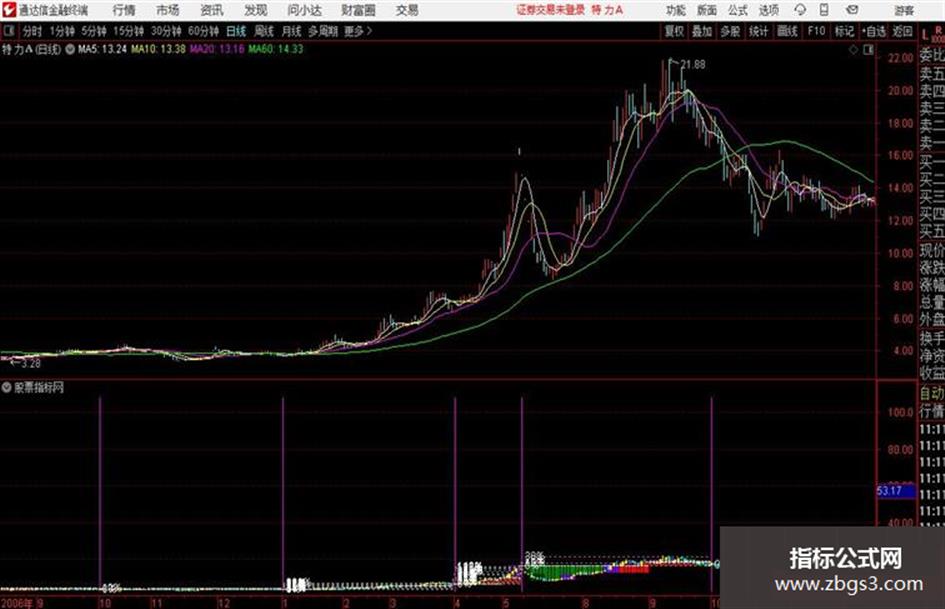Click the 股票指标网 indicator title
Viewport: 945px width, 609px height.
click(x=39, y=388)
